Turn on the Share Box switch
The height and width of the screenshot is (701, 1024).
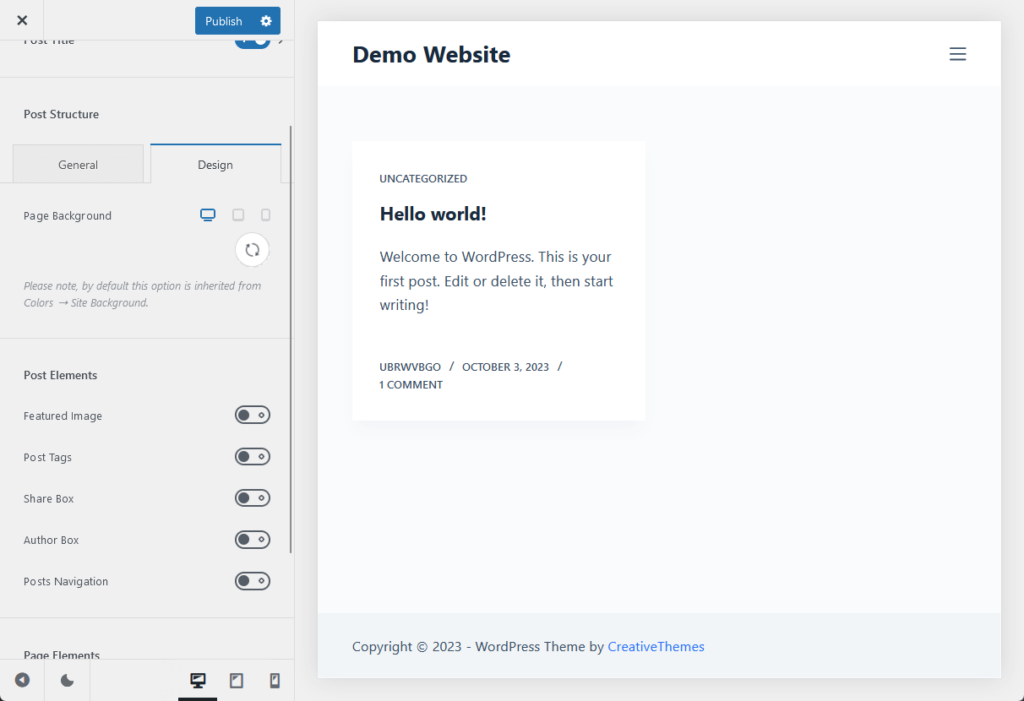(x=253, y=498)
